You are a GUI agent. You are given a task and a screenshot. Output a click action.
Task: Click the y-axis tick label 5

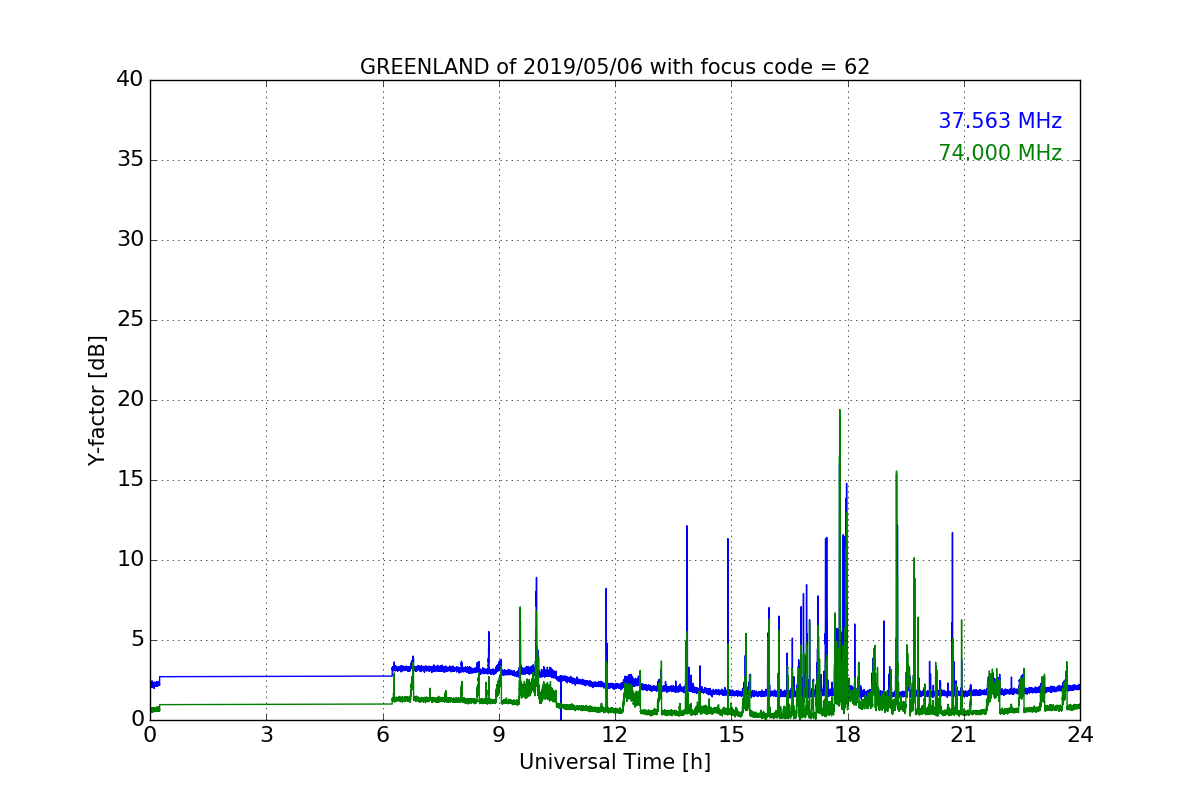(x=136, y=640)
